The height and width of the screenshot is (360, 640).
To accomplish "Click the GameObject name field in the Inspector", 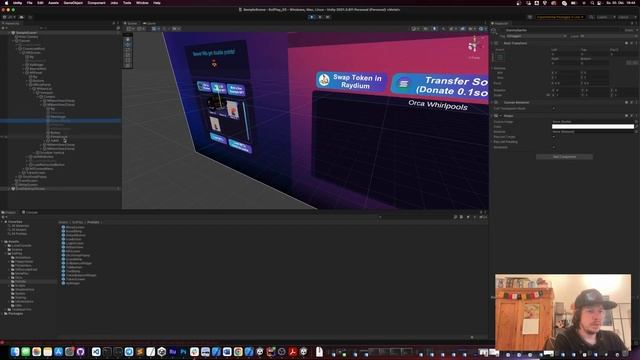I will (563, 30).
